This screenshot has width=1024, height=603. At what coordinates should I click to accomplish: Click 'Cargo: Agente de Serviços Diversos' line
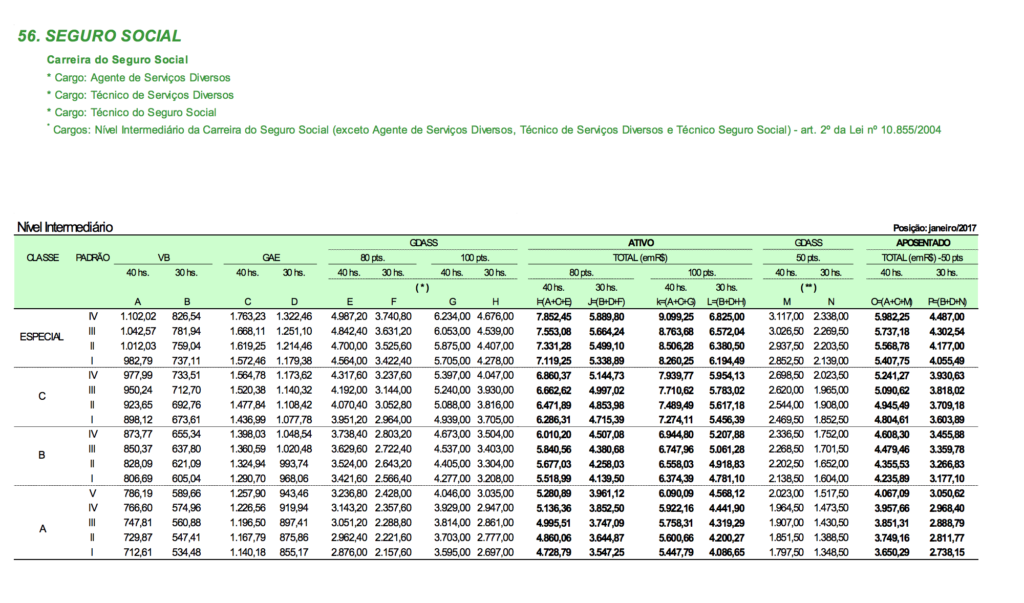(138, 78)
